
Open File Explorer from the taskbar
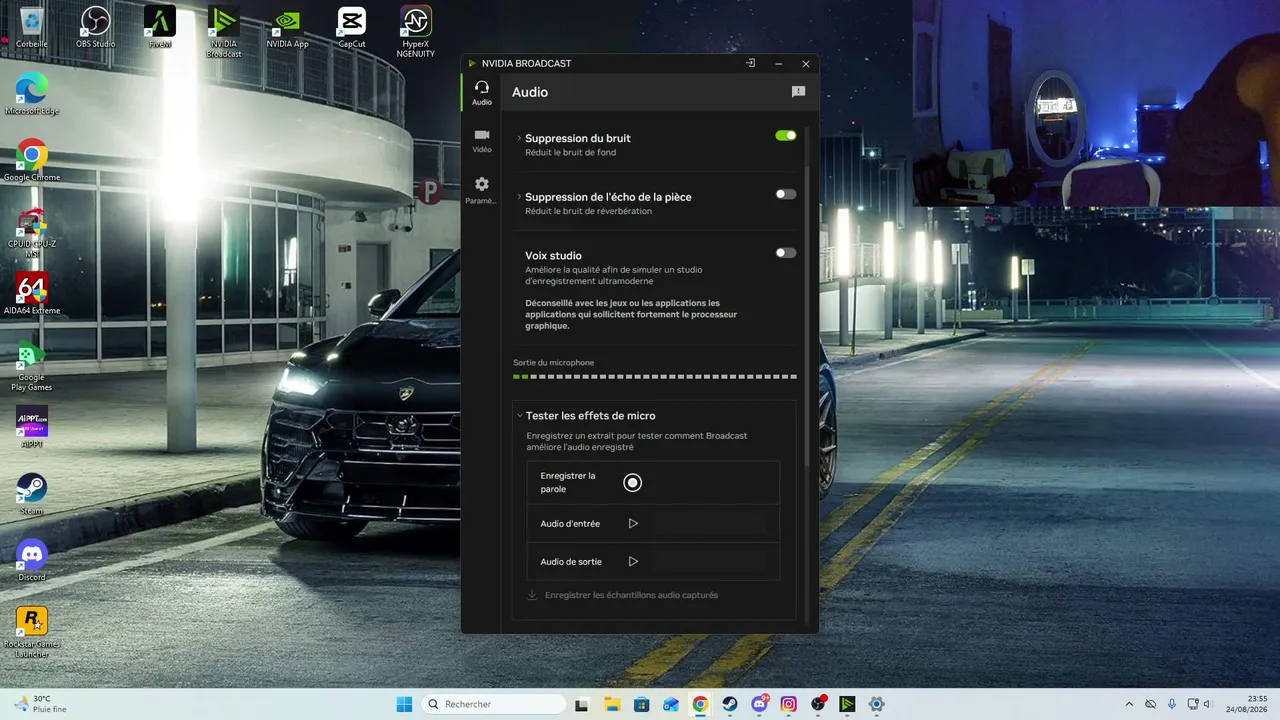tap(612, 704)
